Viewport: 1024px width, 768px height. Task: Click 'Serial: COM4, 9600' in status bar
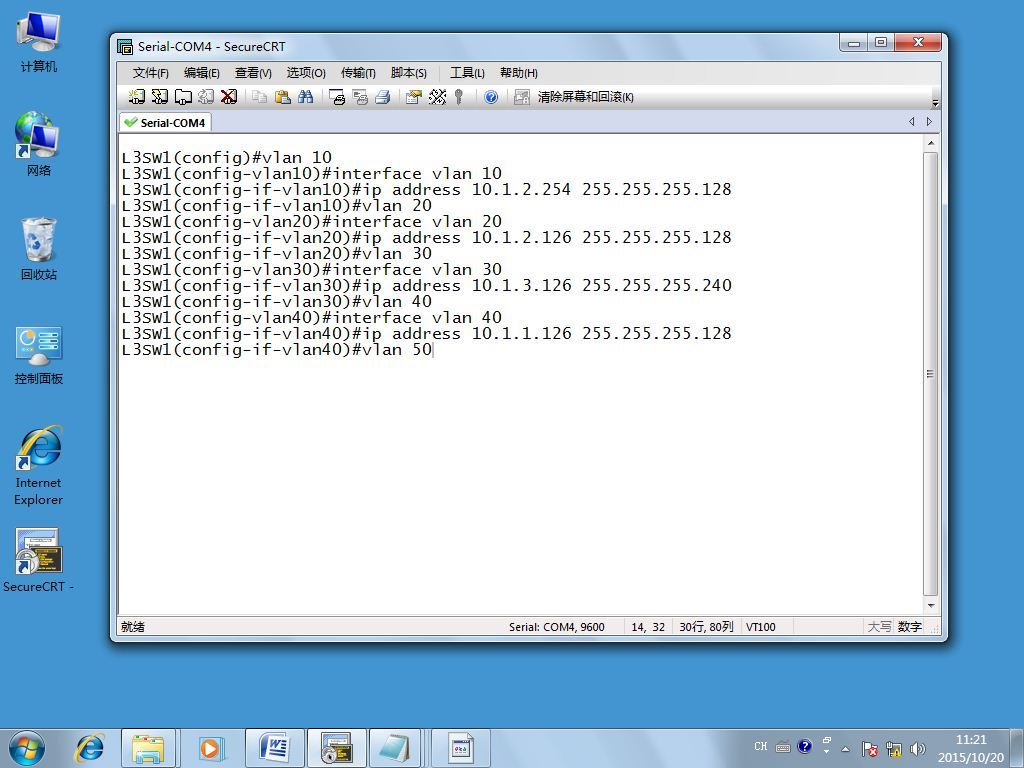[556, 627]
